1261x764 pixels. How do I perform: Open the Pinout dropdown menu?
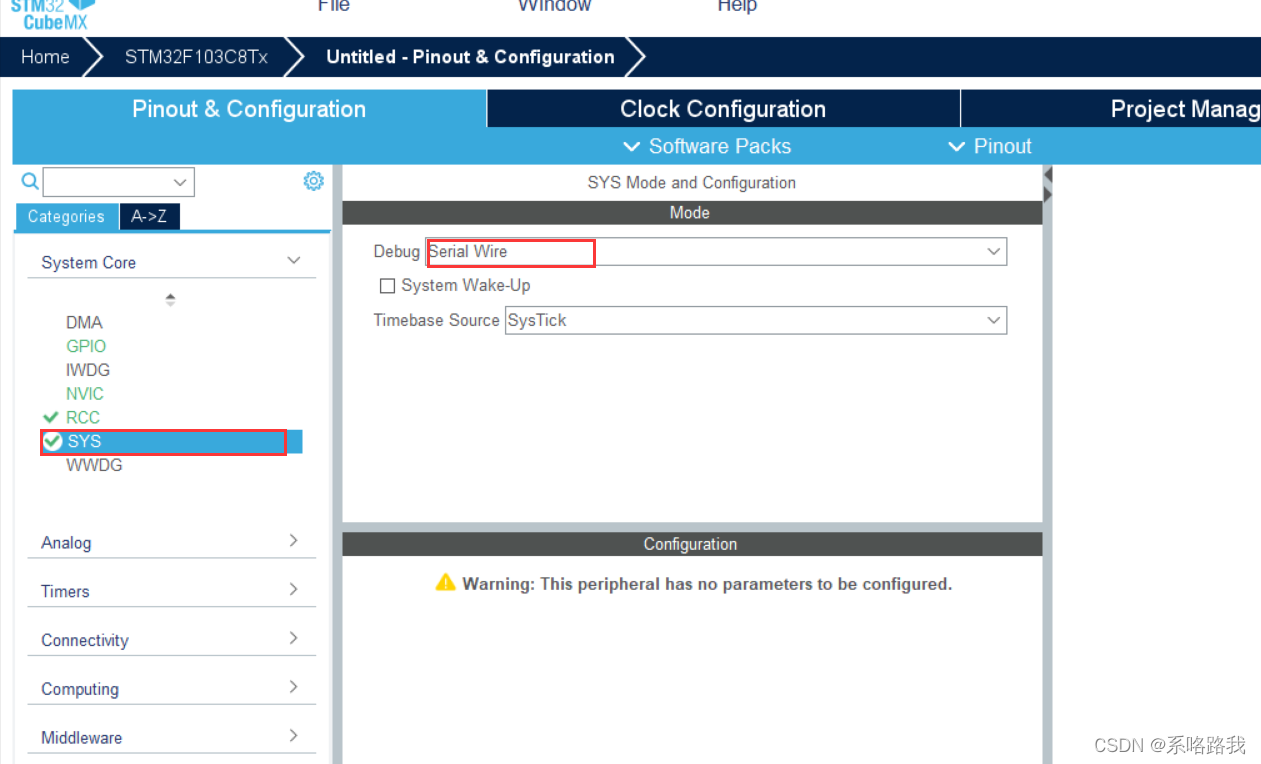pos(989,146)
